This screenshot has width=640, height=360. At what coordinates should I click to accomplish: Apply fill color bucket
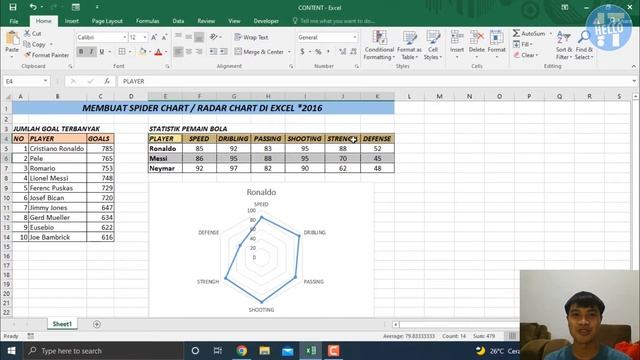[x=142, y=52]
